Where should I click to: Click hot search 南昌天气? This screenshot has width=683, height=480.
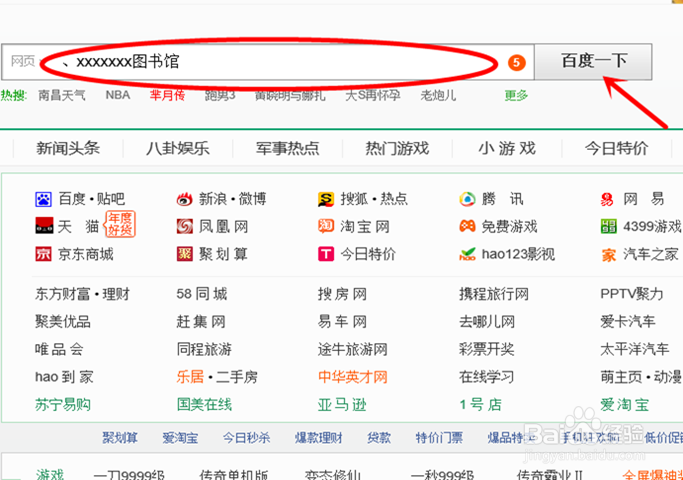click(61, 95)
